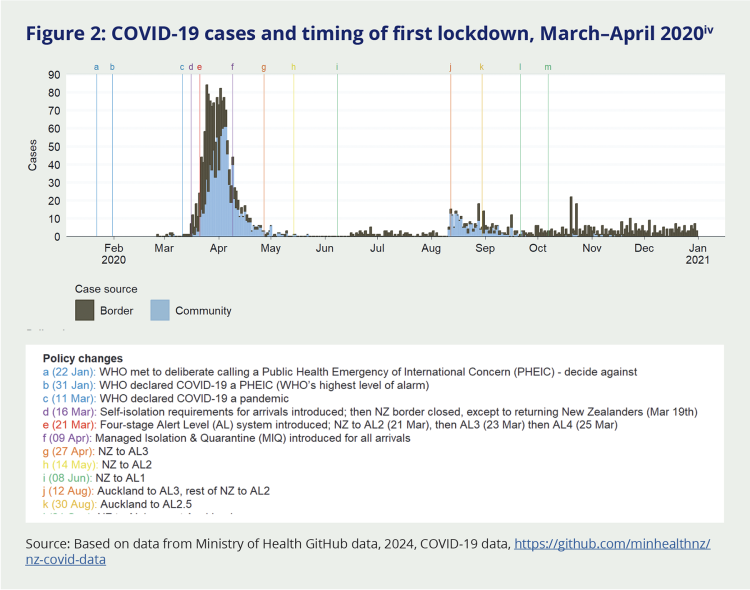Click the 'Jun' x-axis label
The height and width of the screenshot is (590, 750).
324,248
